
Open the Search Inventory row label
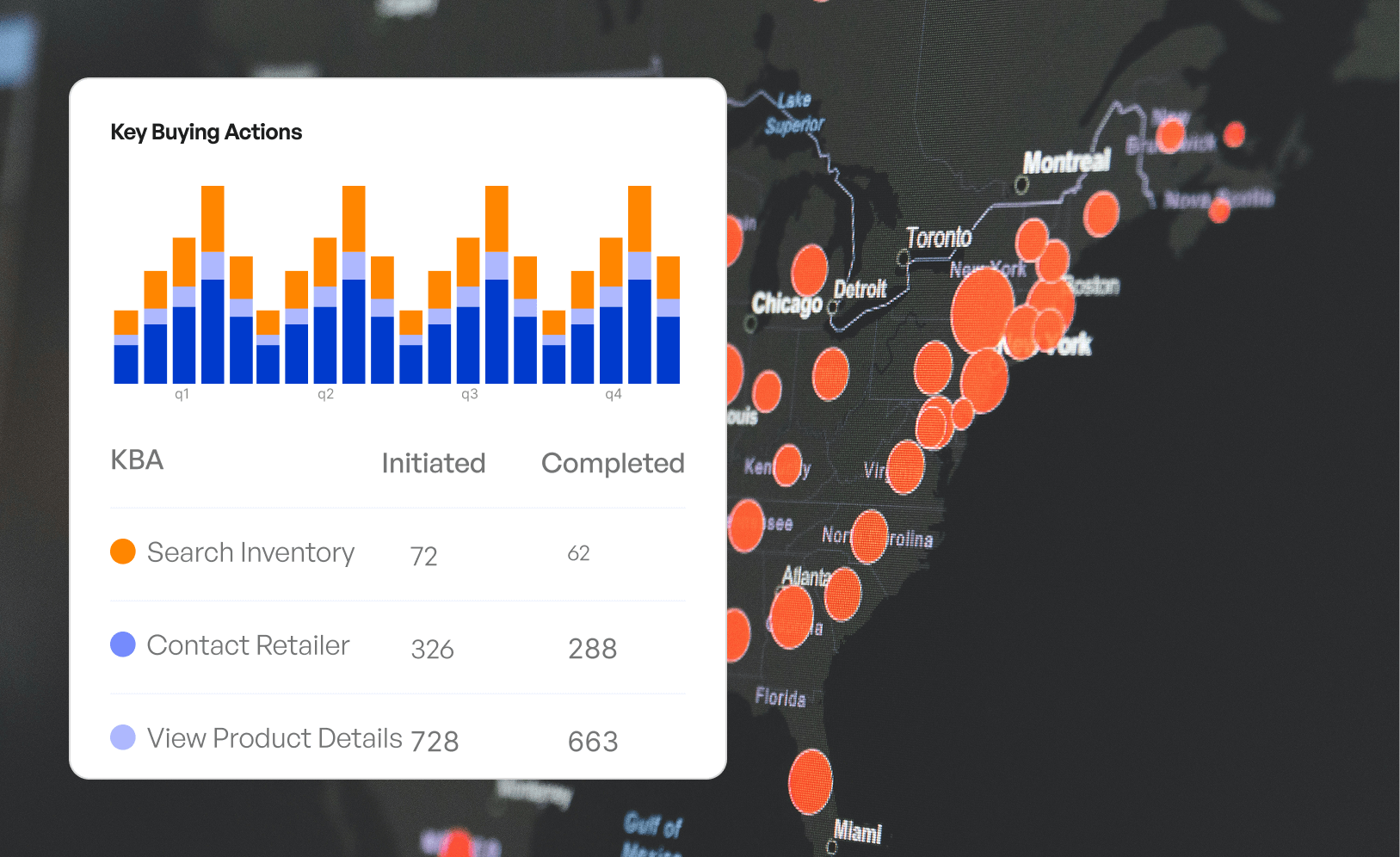coord(250,552)
